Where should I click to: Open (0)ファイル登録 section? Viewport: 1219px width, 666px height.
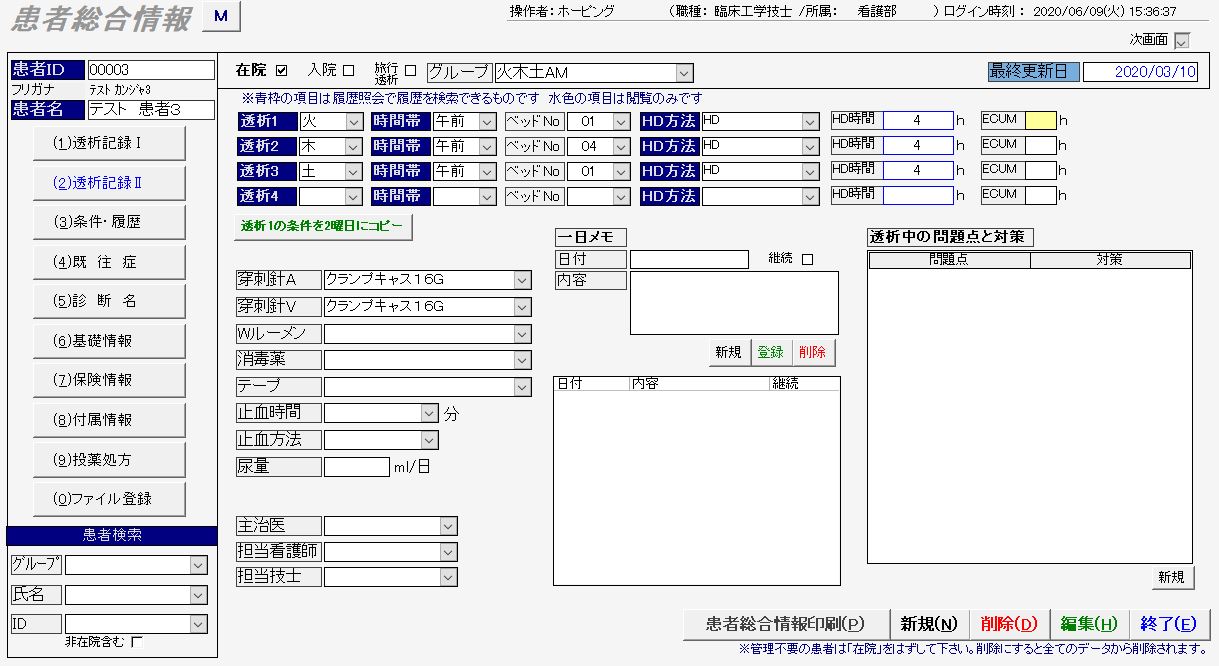(x=109, y=498)
